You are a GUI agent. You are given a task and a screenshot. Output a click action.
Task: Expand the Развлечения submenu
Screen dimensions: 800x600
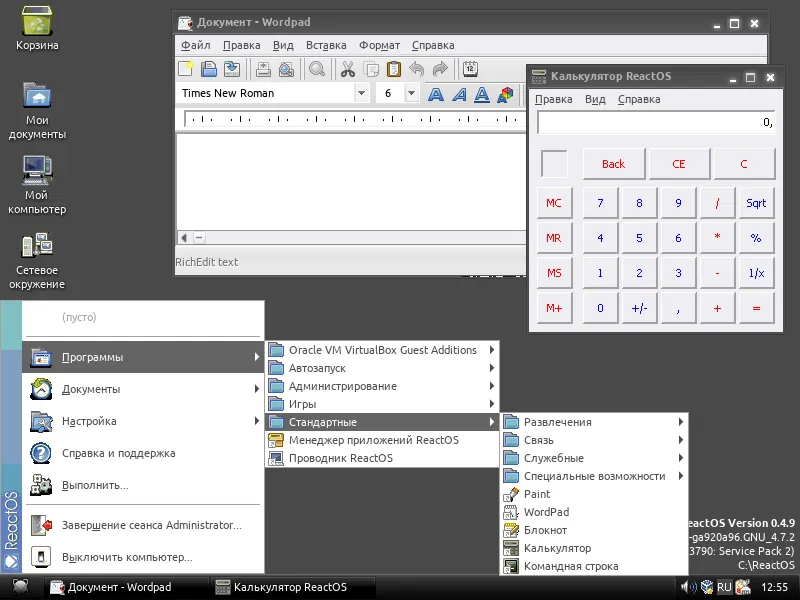(594, 422)
